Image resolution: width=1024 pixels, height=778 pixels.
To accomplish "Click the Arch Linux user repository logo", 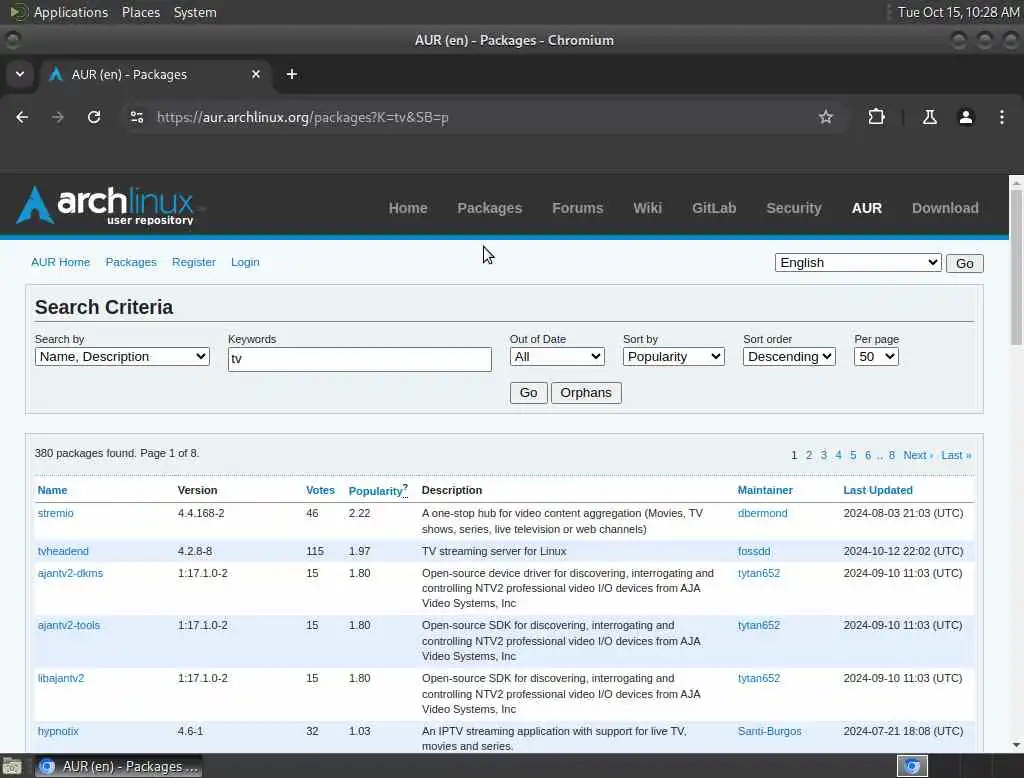I will [106, 206].
